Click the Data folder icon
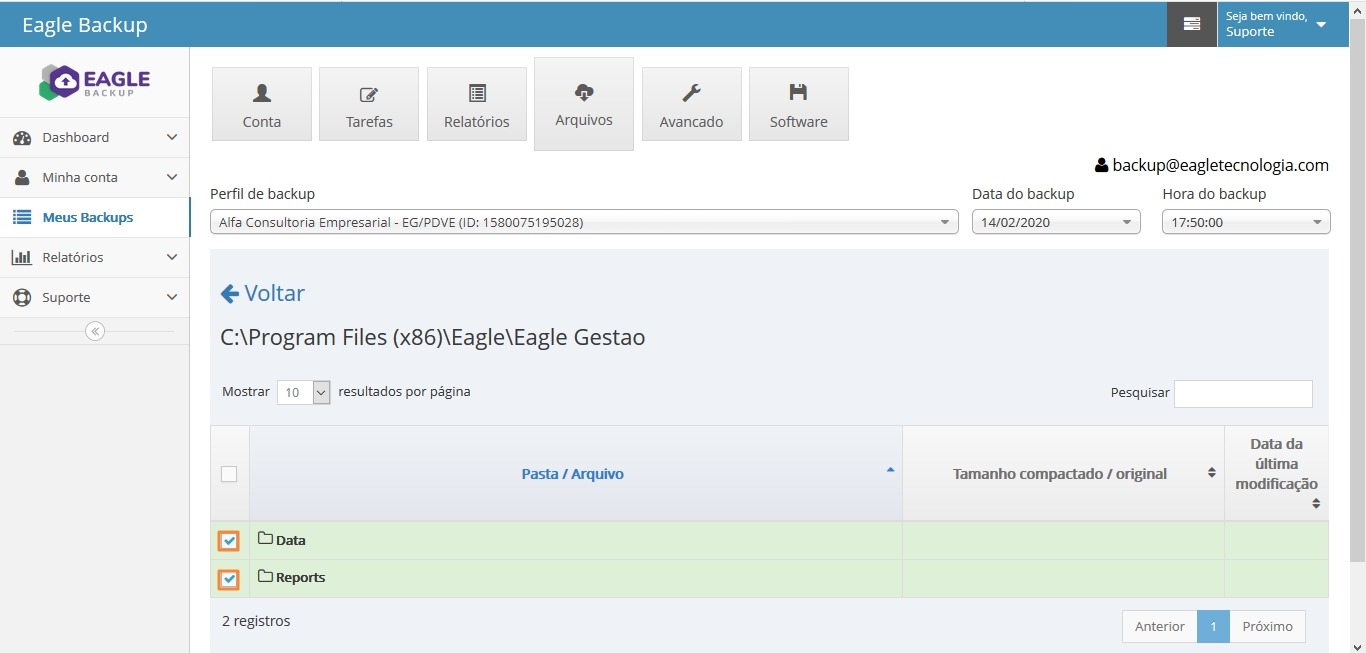Viewport: 1366px width, 653px height. [265, 539]
